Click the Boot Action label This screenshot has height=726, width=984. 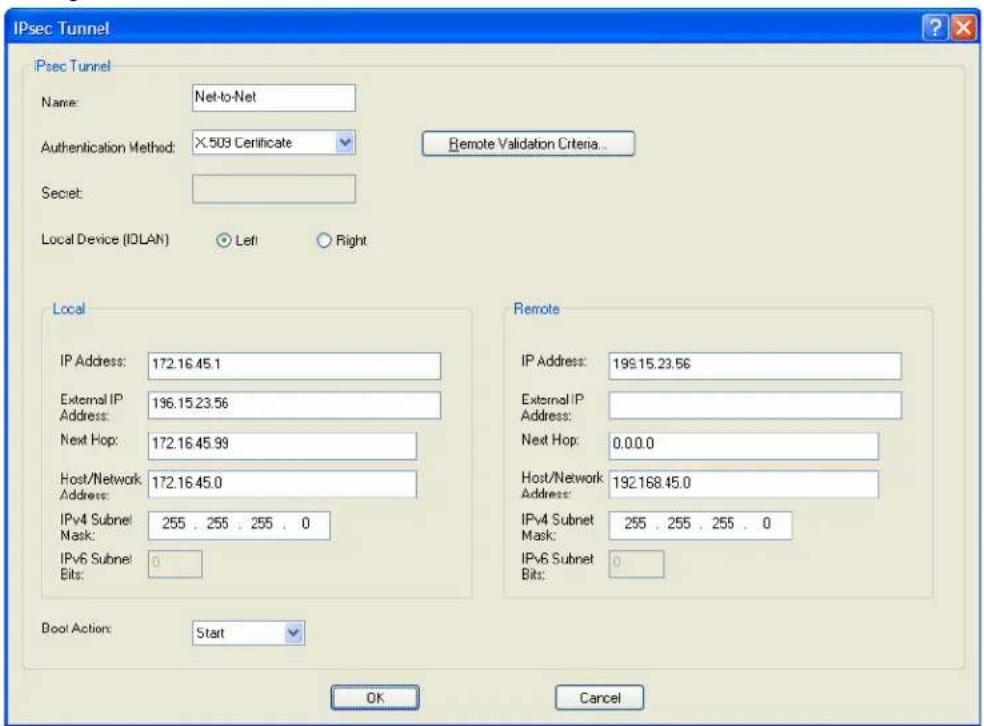pyautogui.click(x=77, y=628)
